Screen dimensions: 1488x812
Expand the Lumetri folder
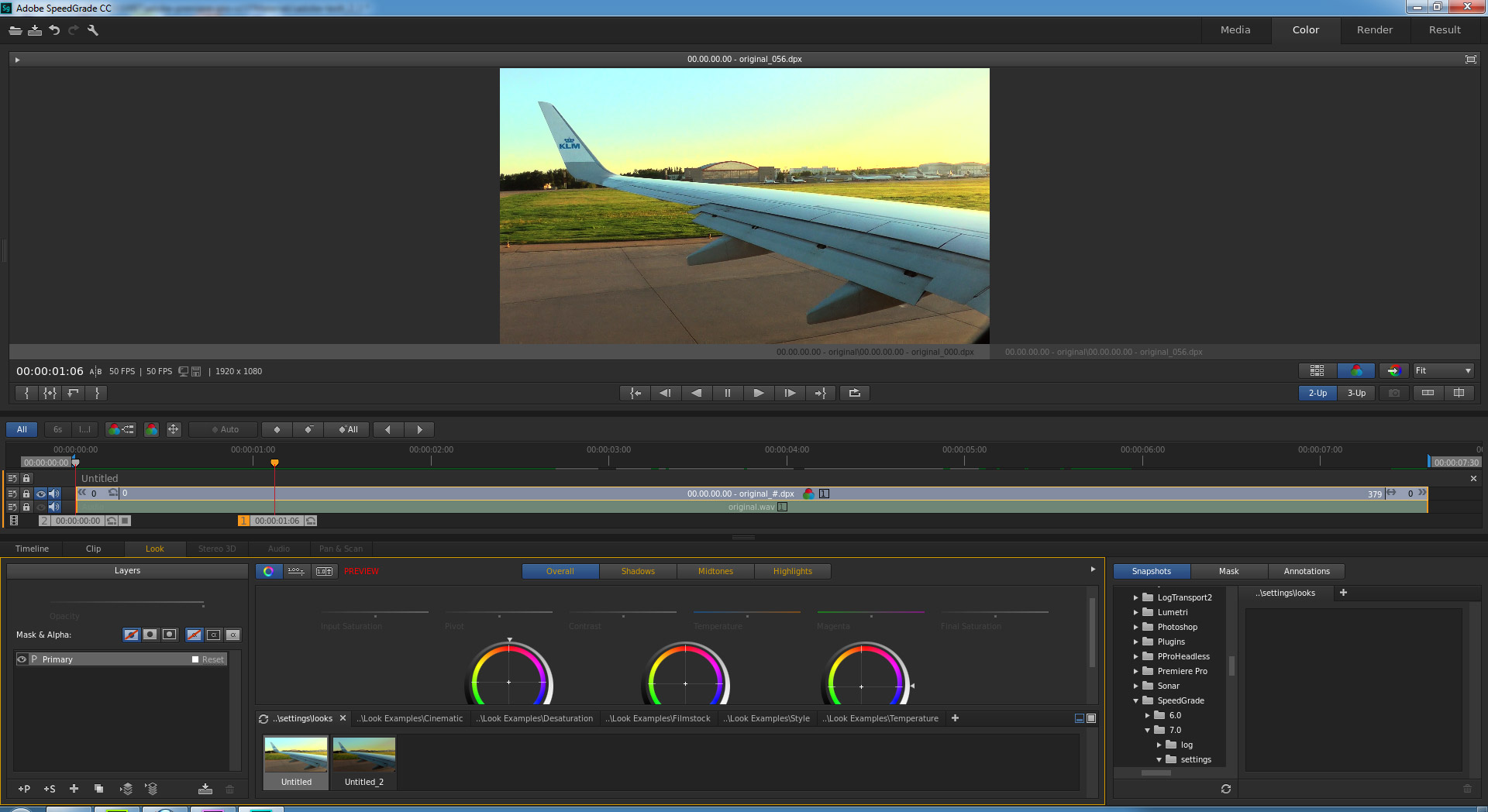click(1136, 612)
